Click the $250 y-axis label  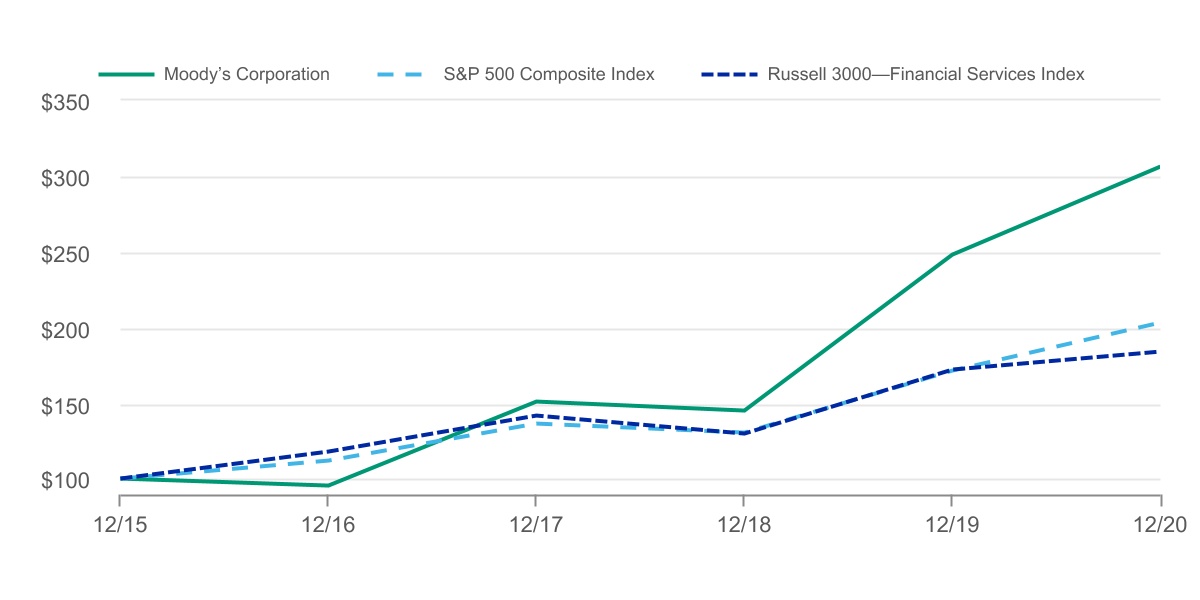pyautogui.click(x=66, y=254)
